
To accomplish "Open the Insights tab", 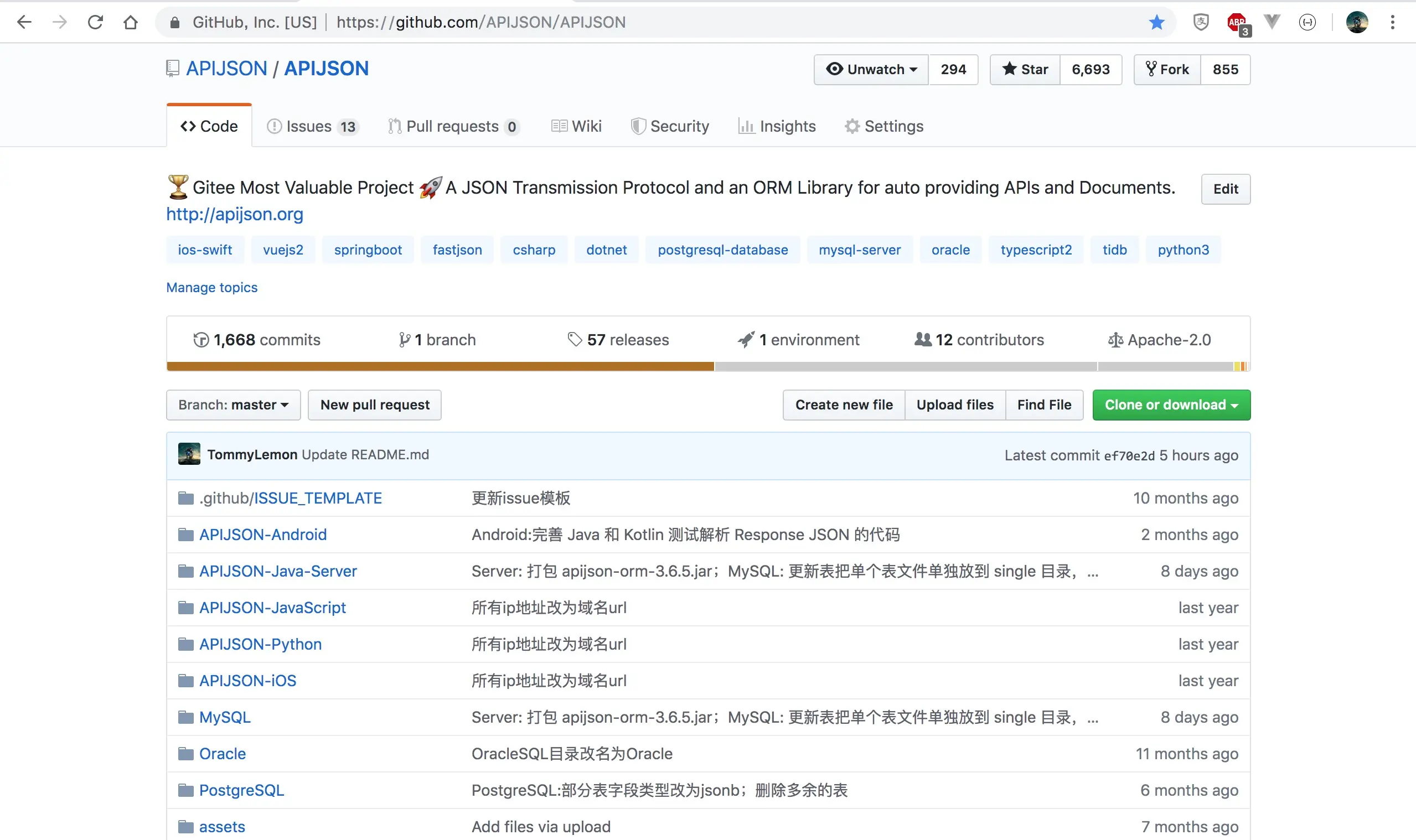I will (x=777, y=126).
